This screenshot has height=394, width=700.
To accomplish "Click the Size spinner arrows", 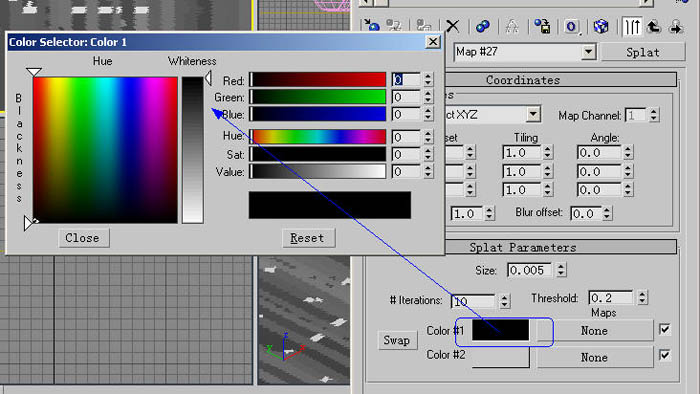I will pyautogui.click(x=561, y=270).
